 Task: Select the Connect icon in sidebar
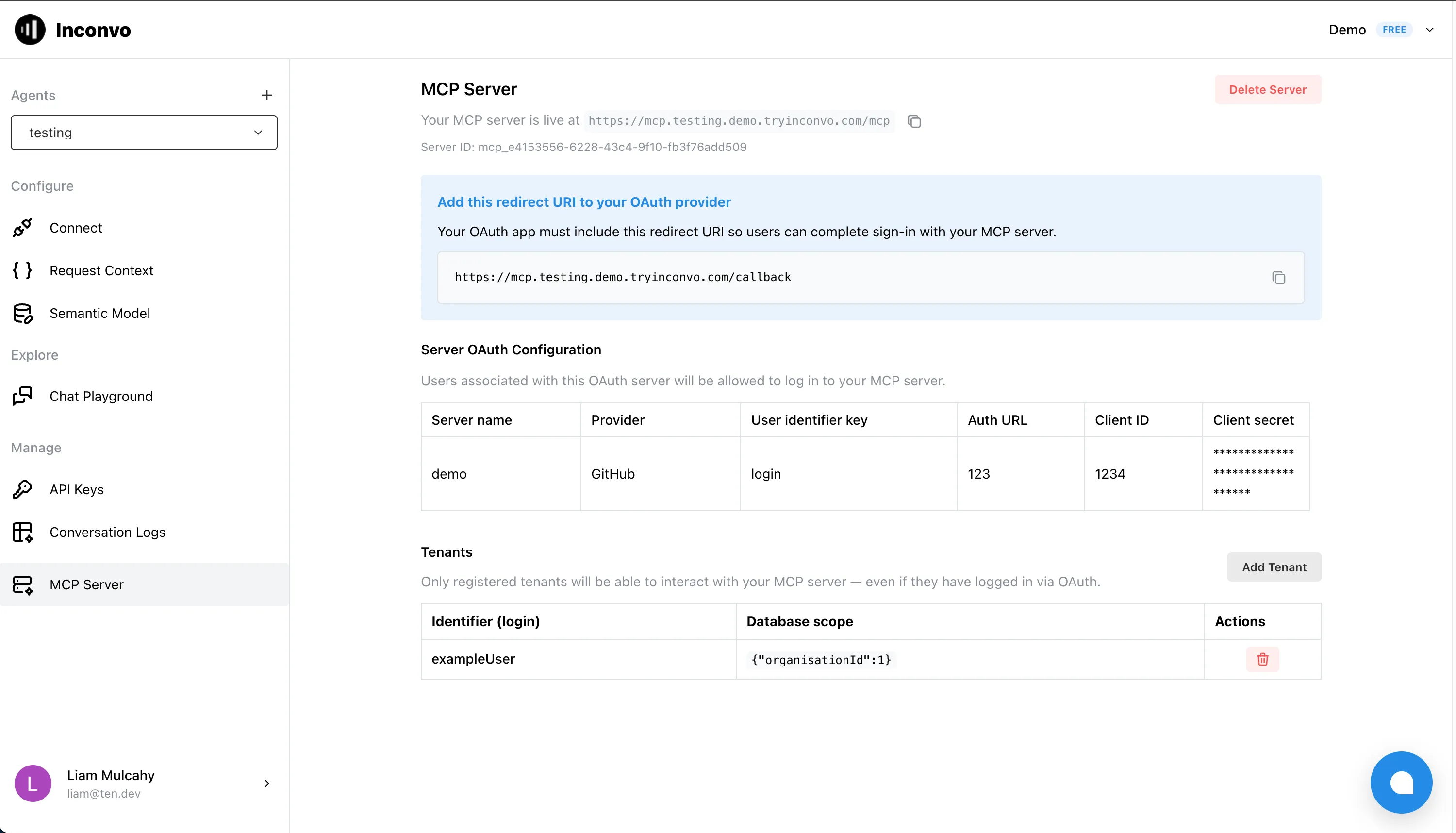point(22,228)
